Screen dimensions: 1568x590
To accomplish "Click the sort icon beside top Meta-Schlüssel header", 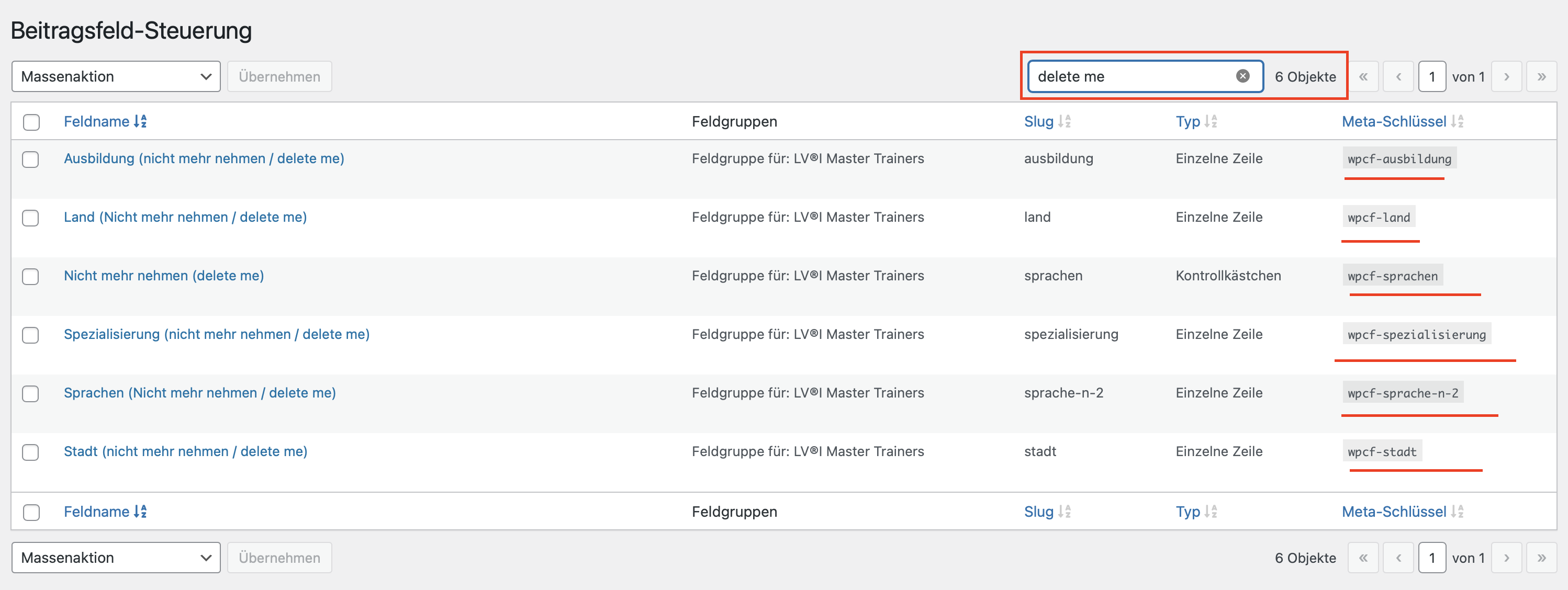I will [x=1457, y=122].
